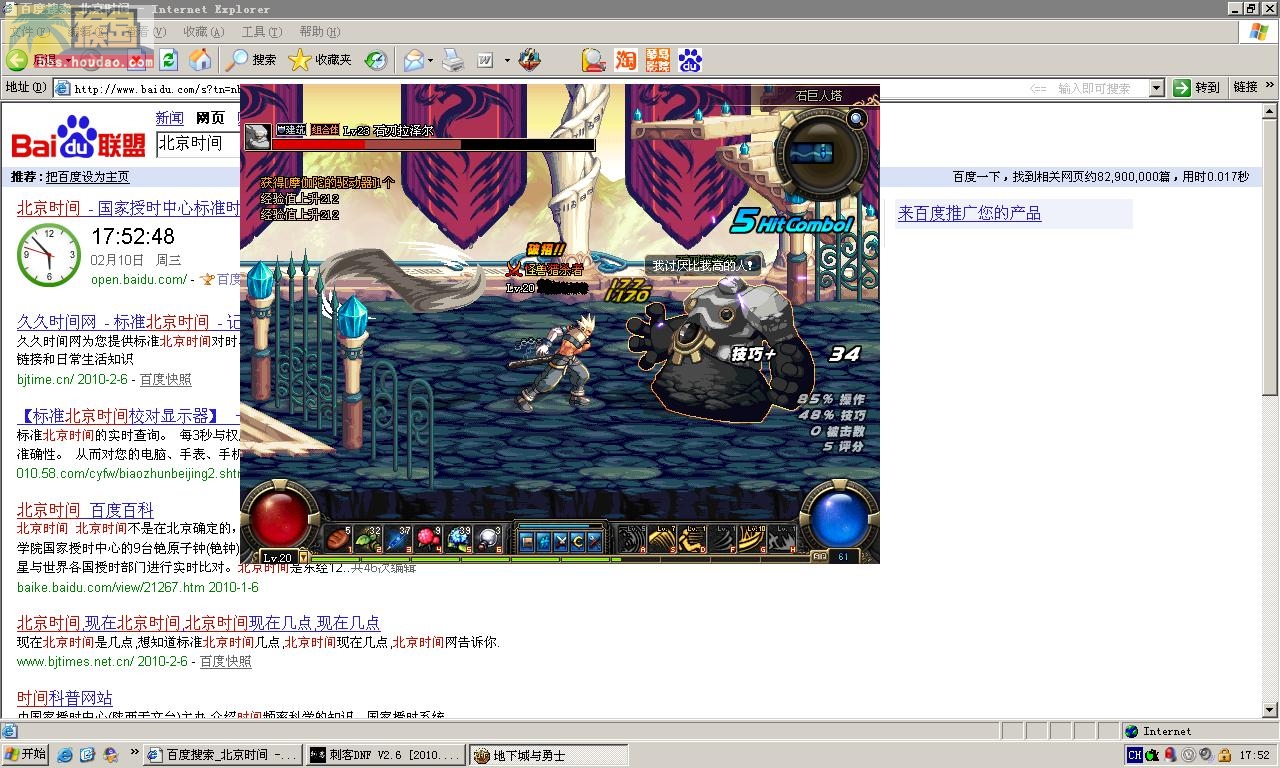The image size is (1280, 768).
Task: Go to the IE Home page icon
Action: 200,60
